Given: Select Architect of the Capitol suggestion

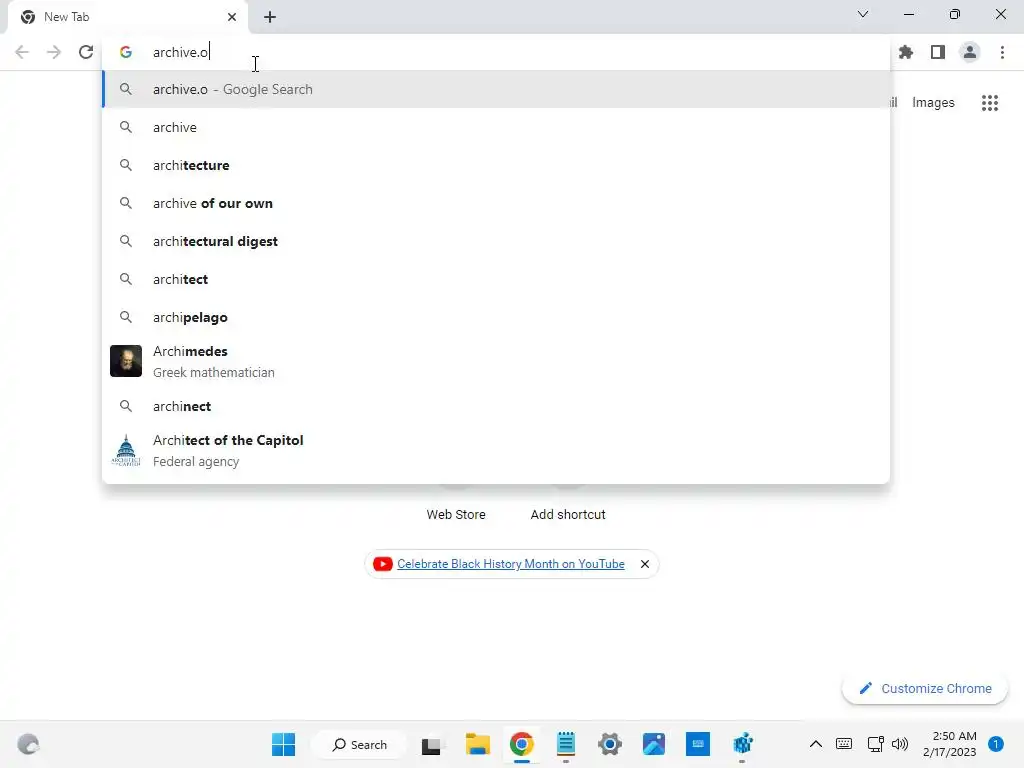Looking at the screenshot, I should click(x=496, y=451).
